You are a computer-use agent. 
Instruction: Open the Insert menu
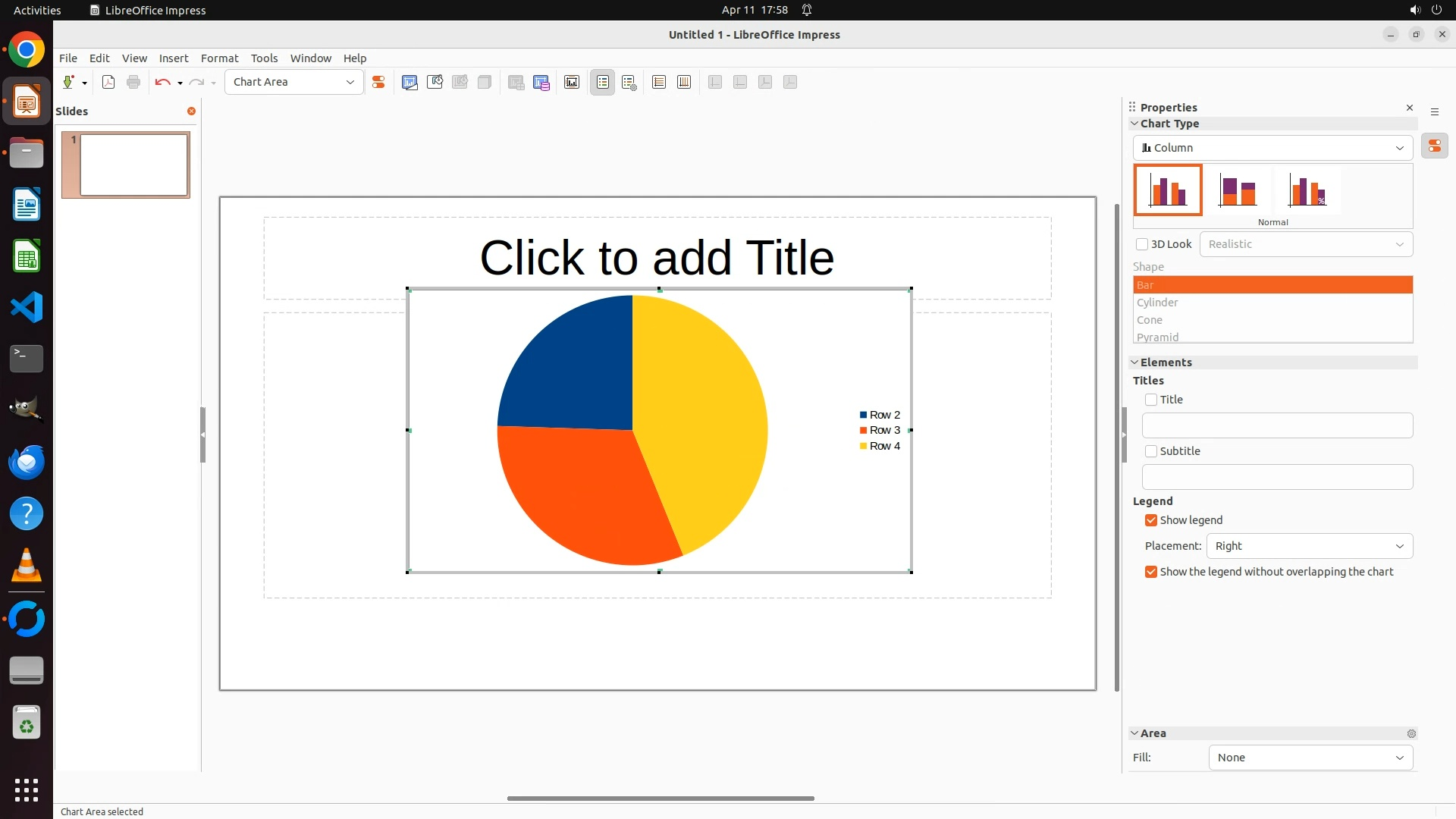click(173, 58)
